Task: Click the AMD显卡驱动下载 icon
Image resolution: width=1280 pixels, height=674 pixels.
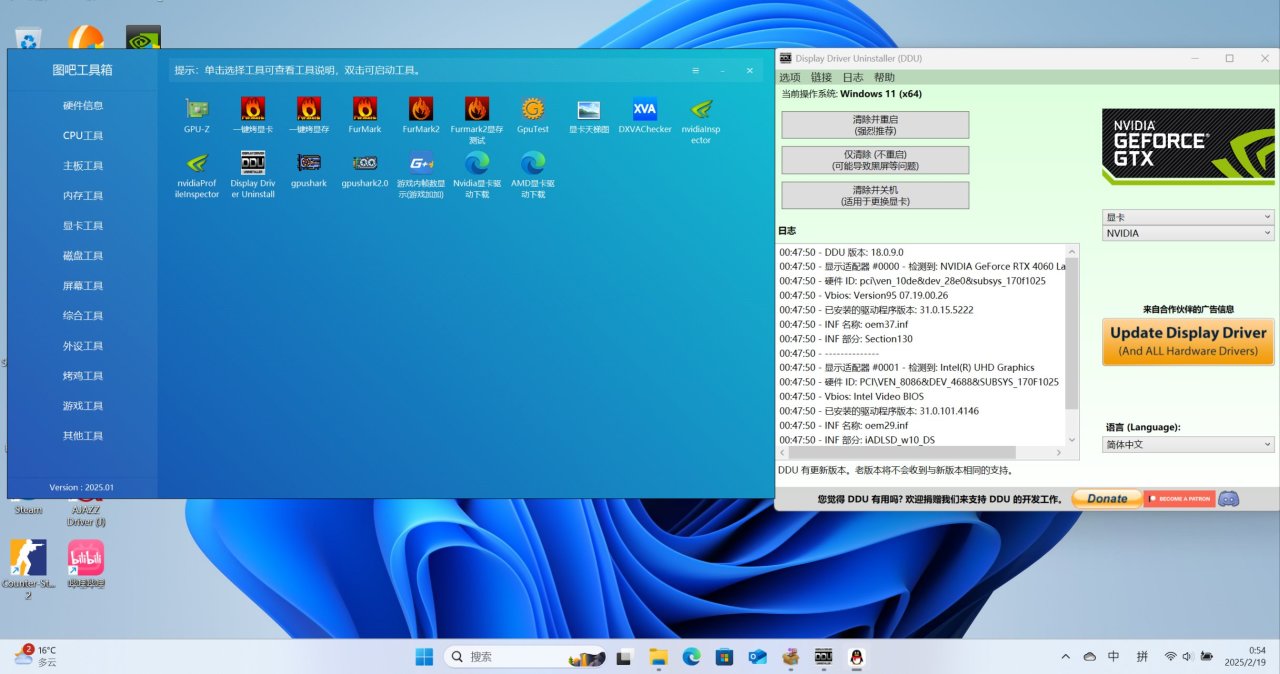Action: (x=533, y=163)
